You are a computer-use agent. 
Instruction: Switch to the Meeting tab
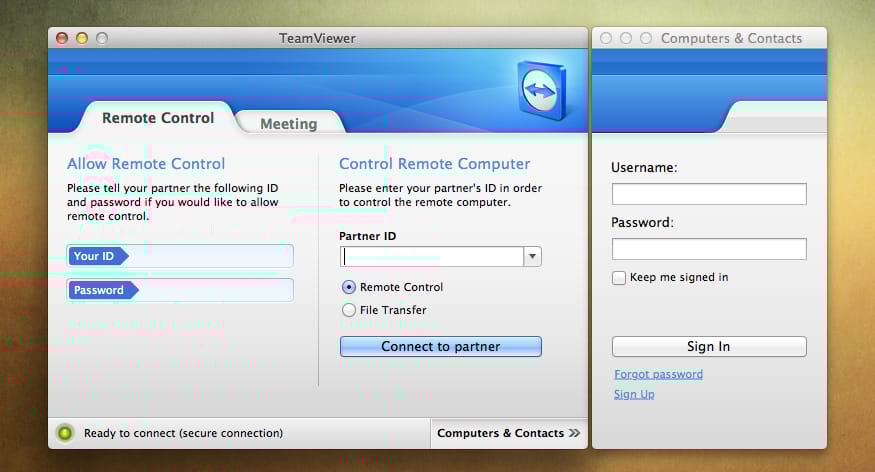[289, 124]
